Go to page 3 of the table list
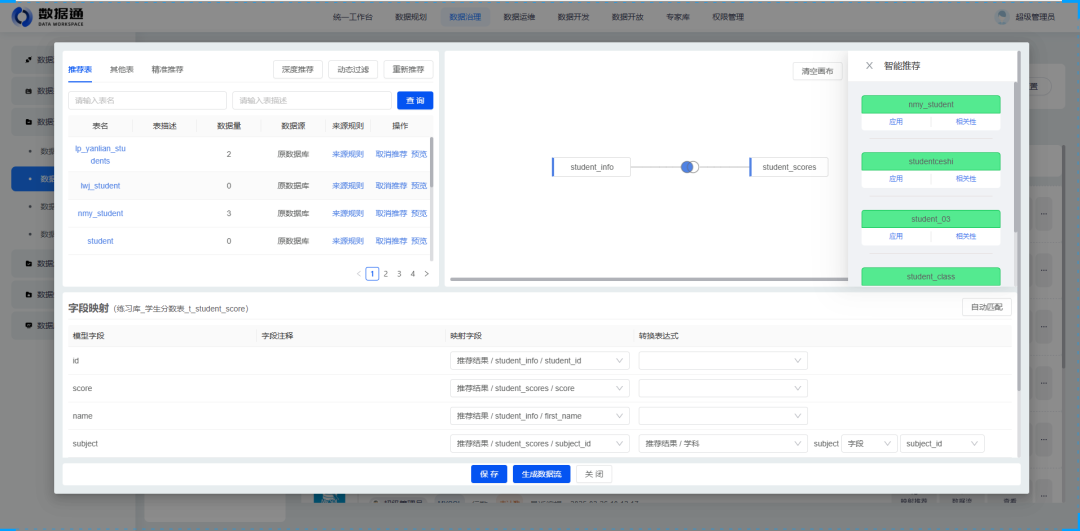Viewport: 1080px width, 531px height. 399,273
